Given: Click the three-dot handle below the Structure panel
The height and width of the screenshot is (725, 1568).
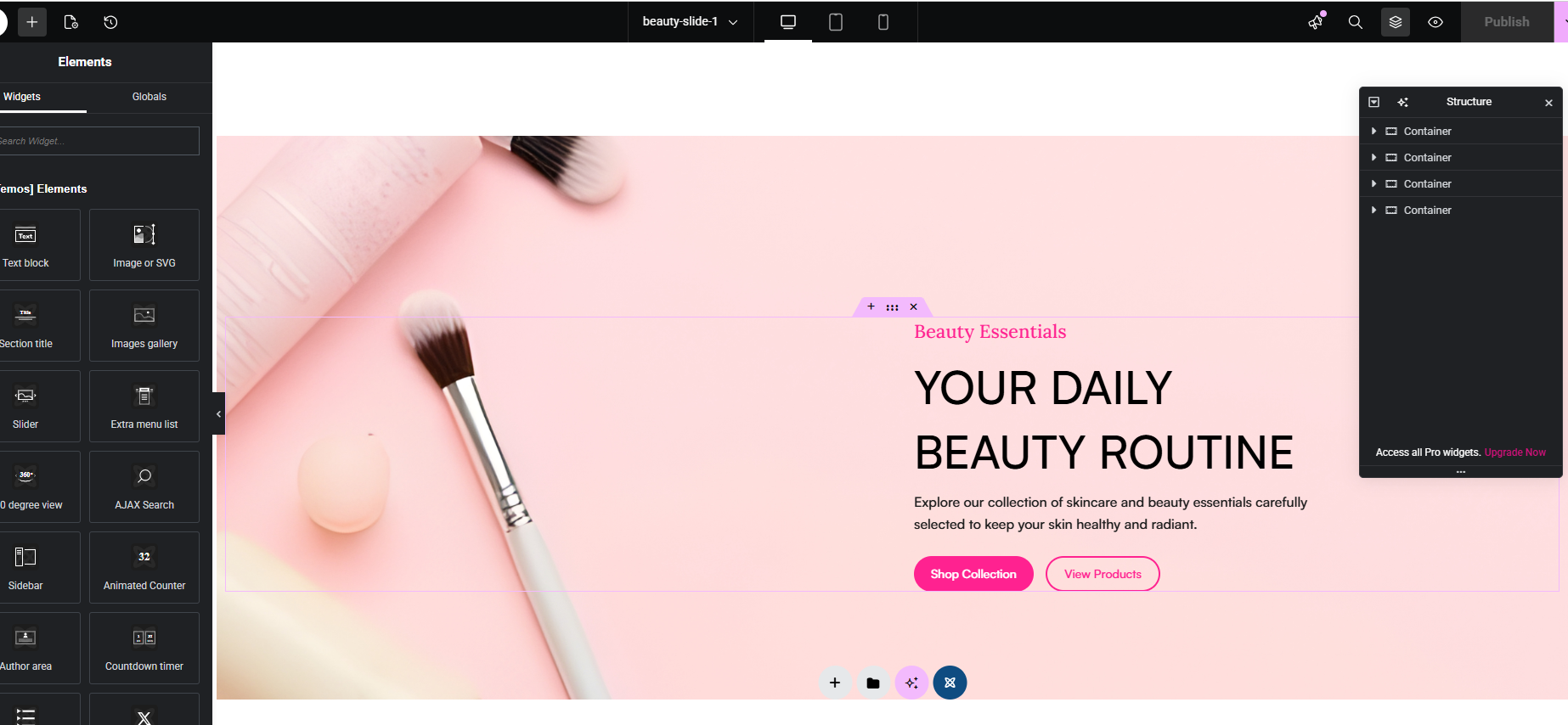Looking at the screenshot, I should click(1461, 472).
